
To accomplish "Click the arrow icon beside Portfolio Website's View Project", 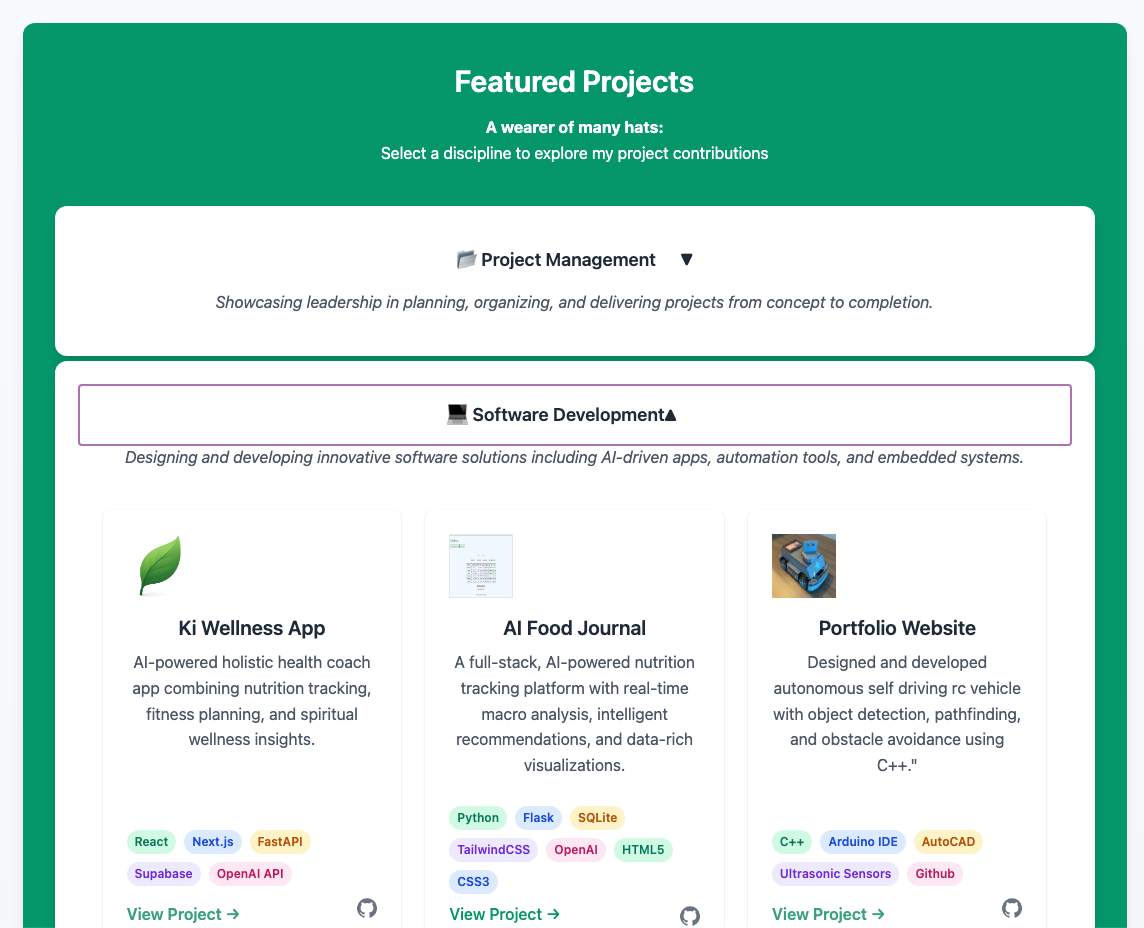I will [877, 914].
